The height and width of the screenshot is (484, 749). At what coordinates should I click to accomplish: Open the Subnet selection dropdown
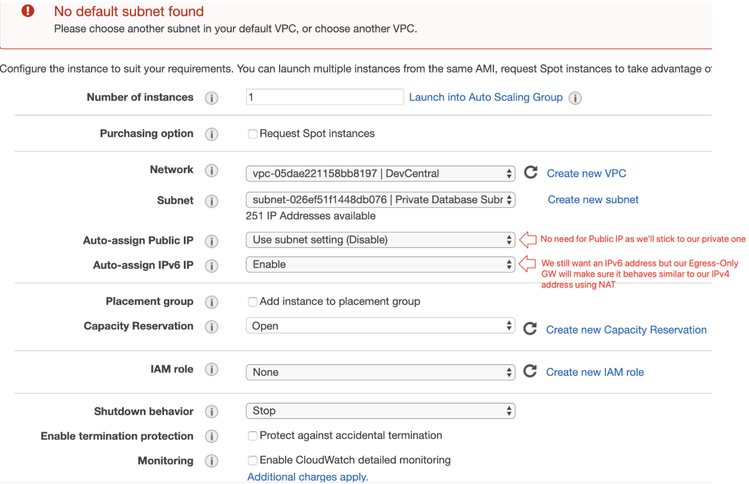[380, 200]
